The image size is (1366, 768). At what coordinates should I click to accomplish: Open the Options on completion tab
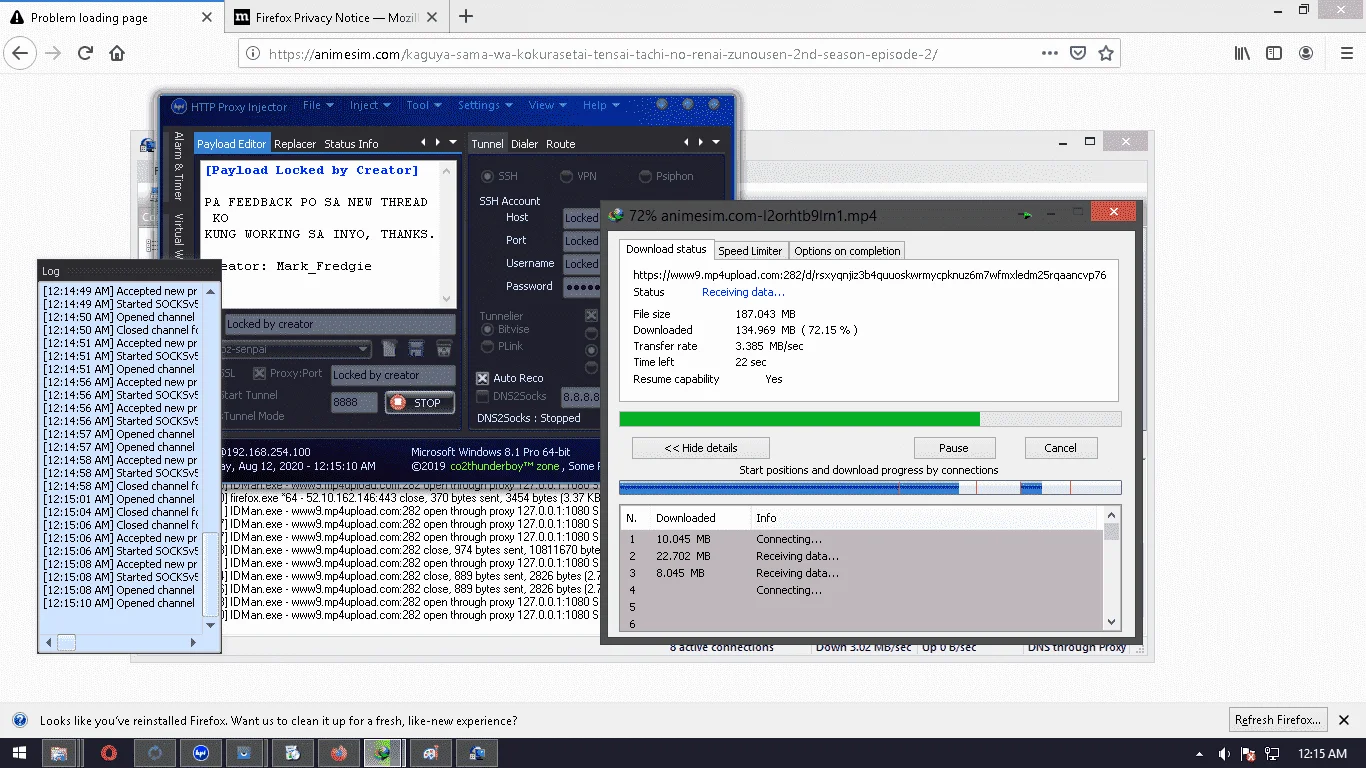point(847,251)
